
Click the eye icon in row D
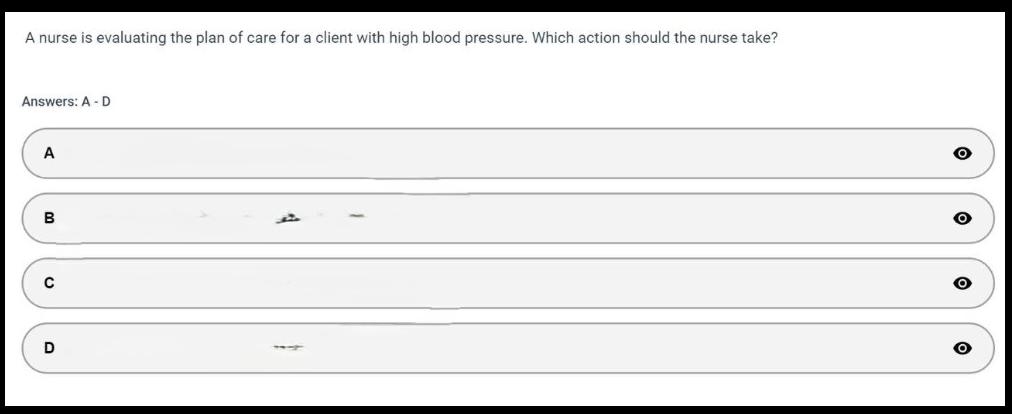tap(962, 348)
